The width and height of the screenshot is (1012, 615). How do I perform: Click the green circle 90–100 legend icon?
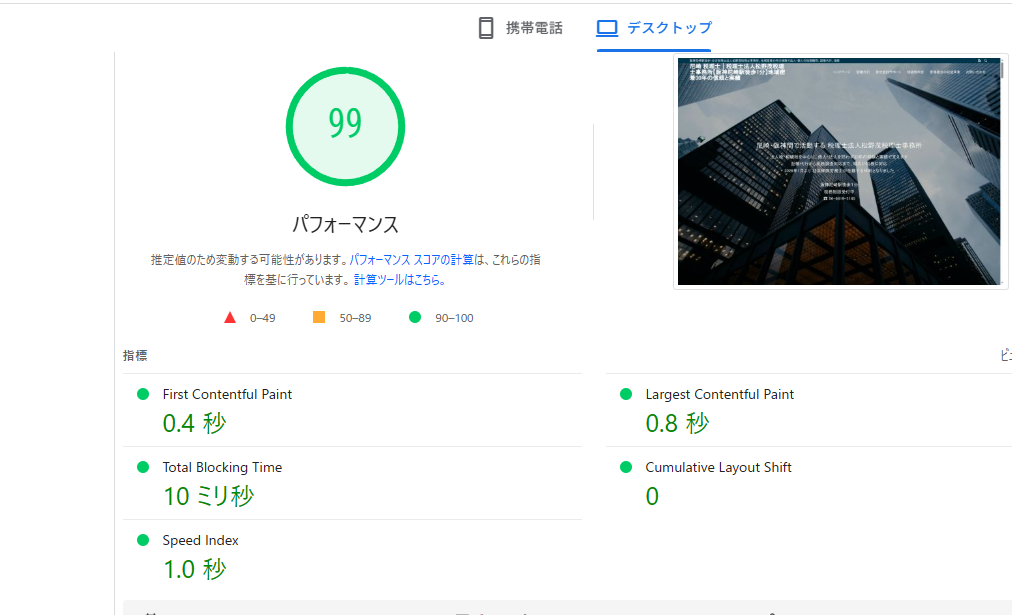[x=415, y=318]
